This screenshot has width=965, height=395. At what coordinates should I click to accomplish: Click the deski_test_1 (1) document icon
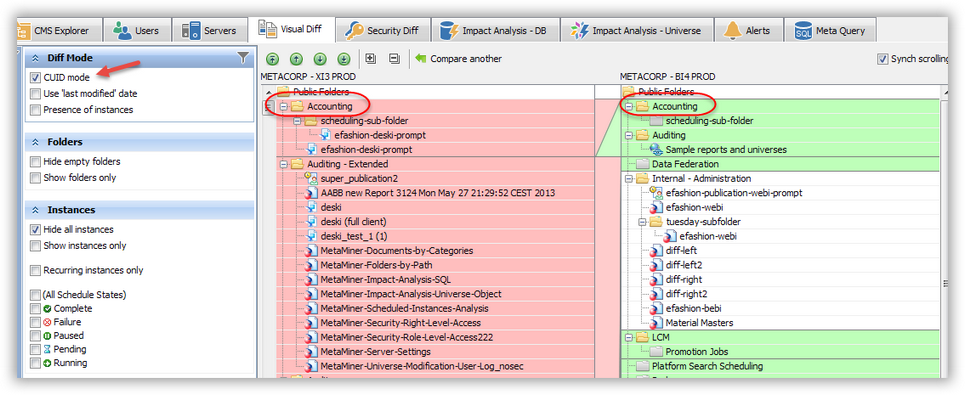pos(311,236)
